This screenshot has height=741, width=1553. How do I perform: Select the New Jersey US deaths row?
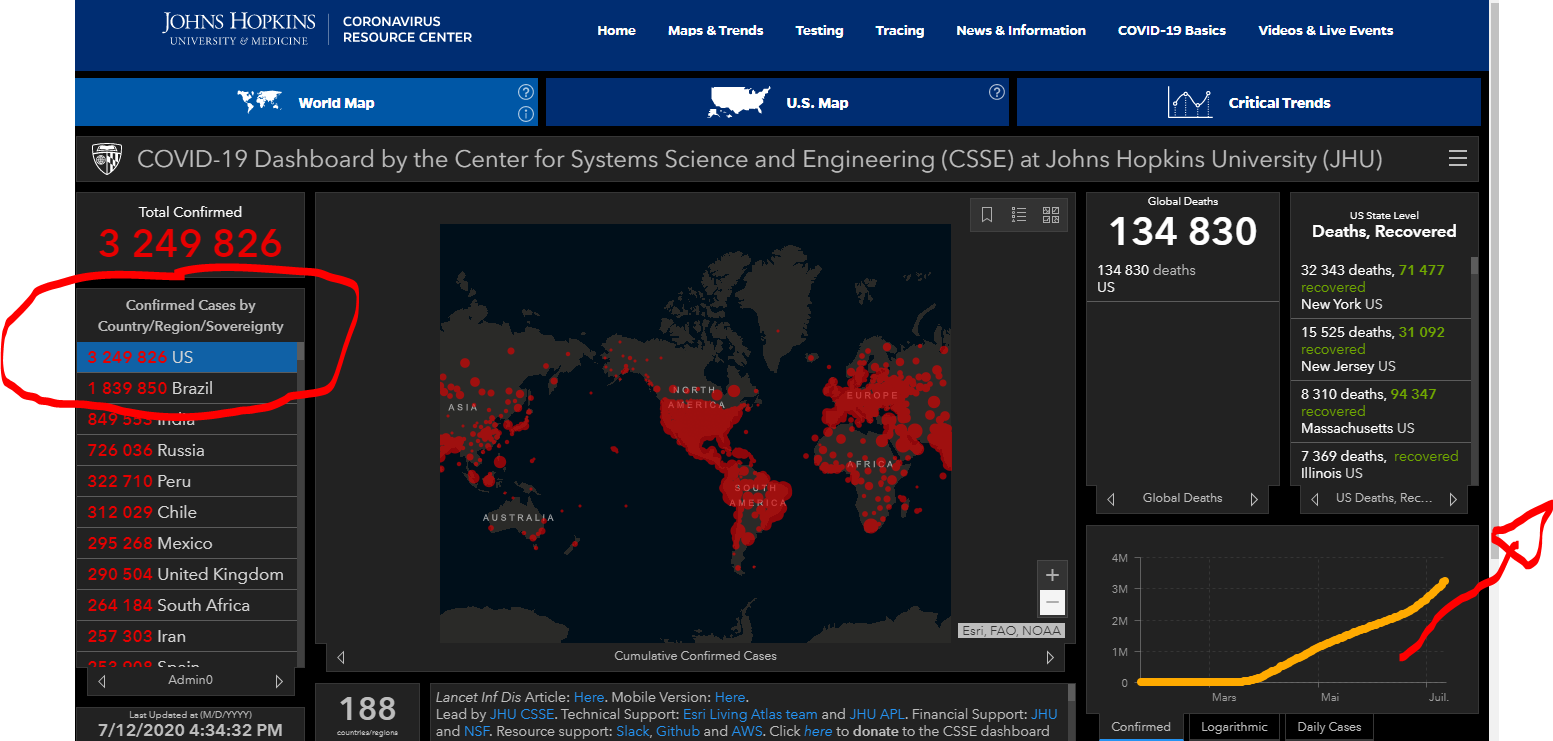[x=1380, y=349]
